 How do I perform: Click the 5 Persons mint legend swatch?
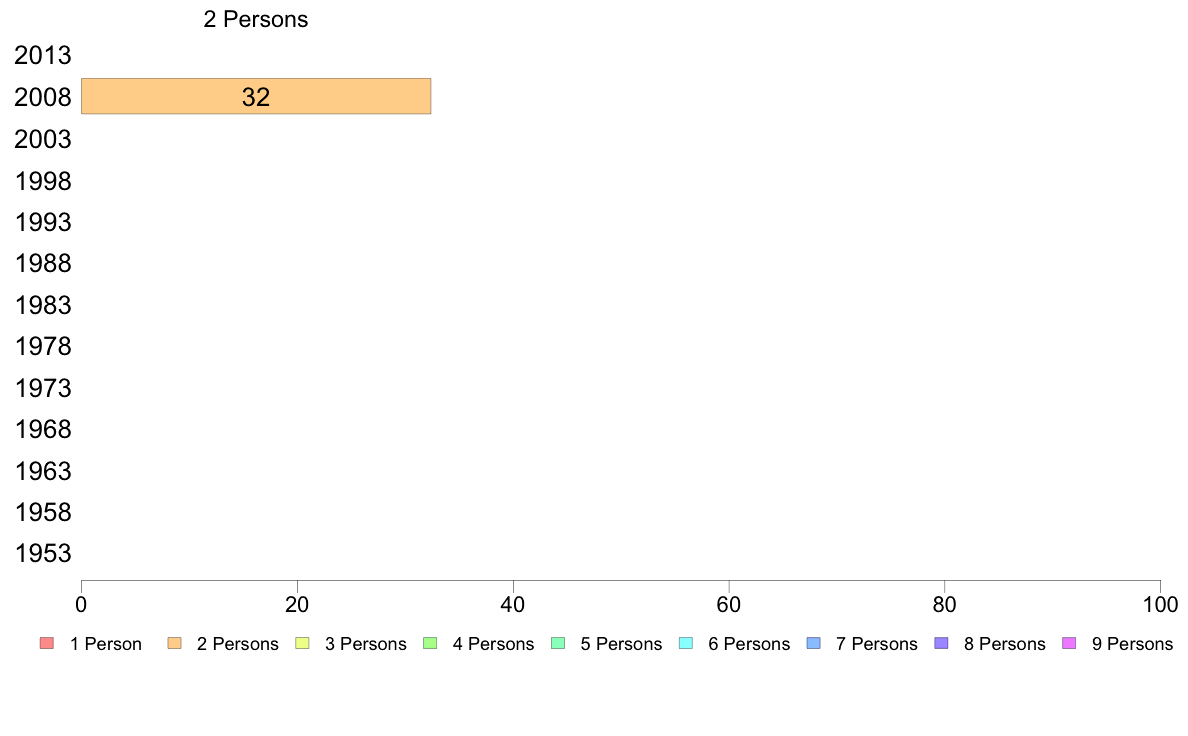coord(558,644)
